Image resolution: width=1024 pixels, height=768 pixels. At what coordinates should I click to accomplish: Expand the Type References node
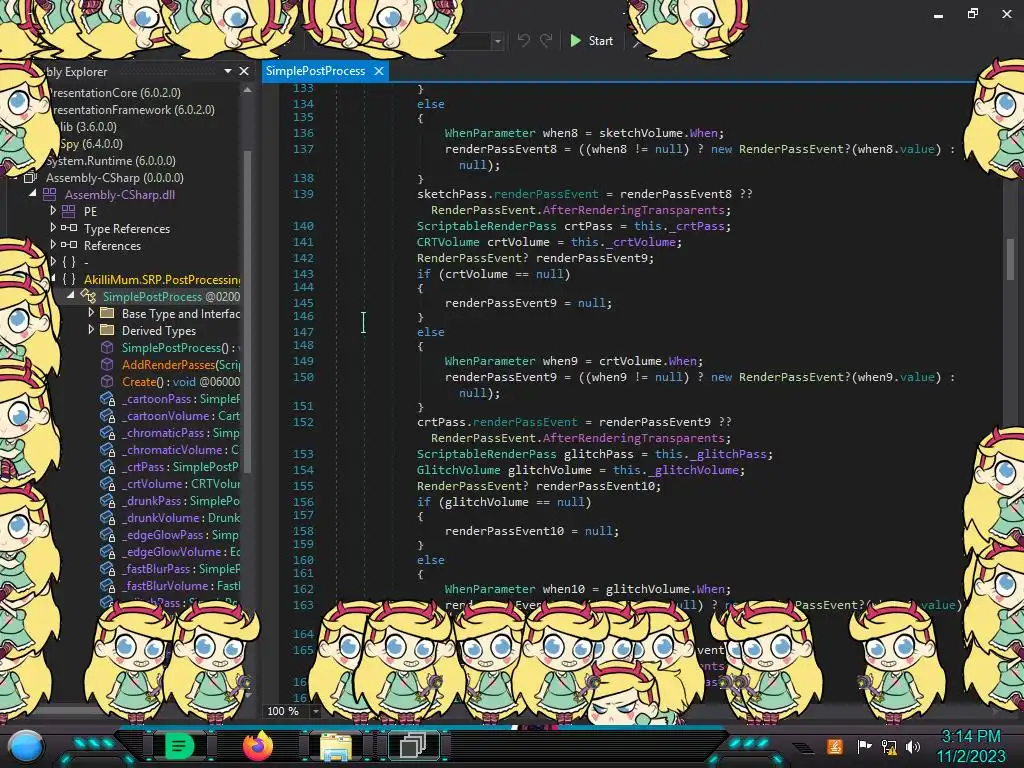[53, 228]
